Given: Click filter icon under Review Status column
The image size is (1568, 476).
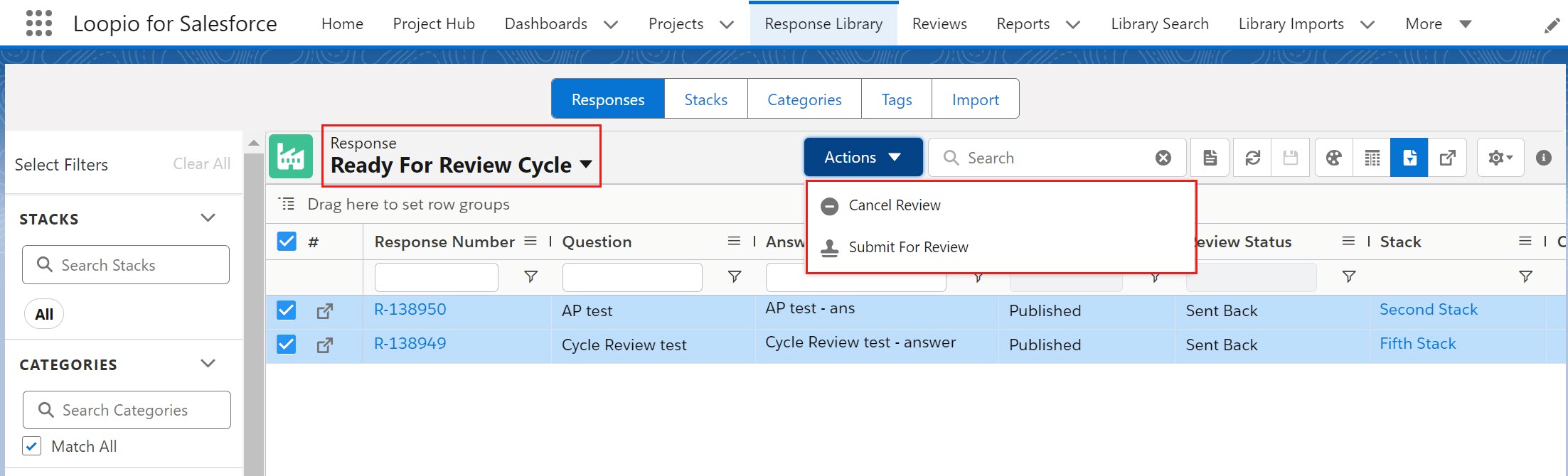Looking at the screenshot, I should point(1348,276).
